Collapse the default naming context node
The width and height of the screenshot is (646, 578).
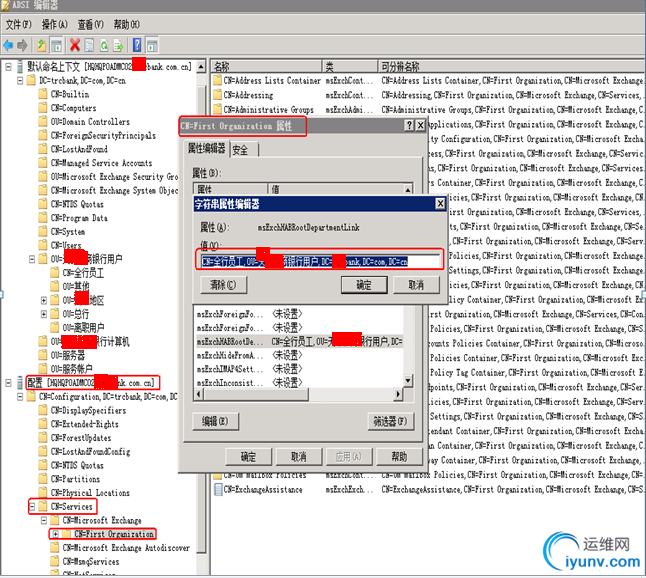tap(8, 67)
